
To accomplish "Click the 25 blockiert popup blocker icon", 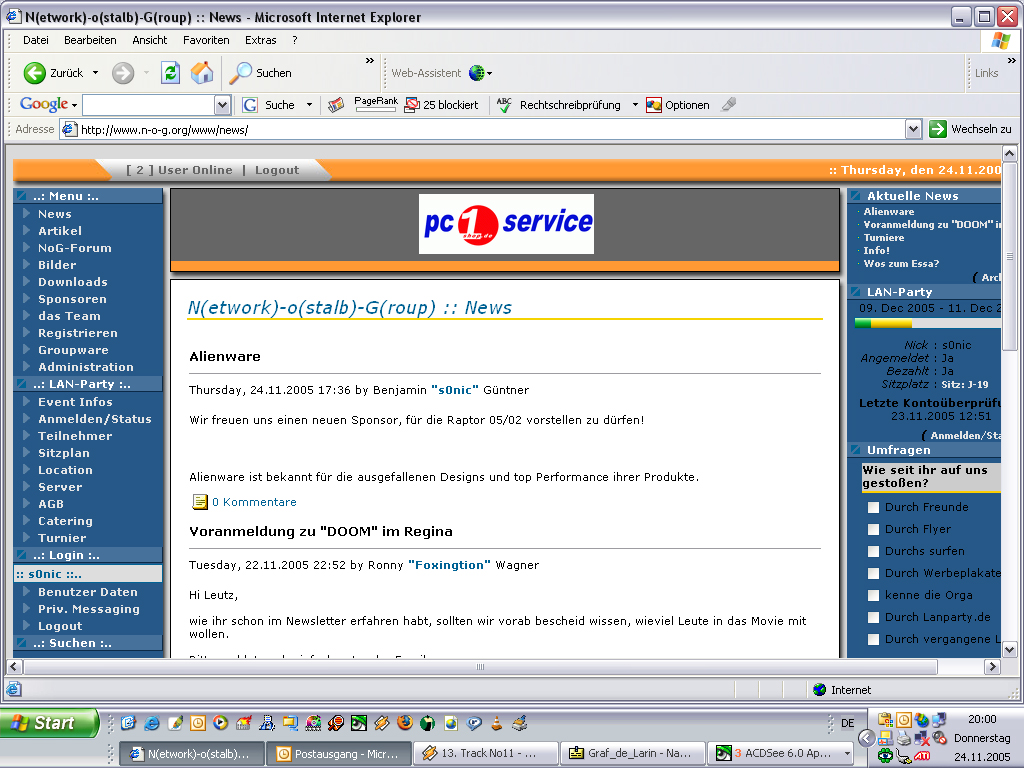I will (412, 105).
